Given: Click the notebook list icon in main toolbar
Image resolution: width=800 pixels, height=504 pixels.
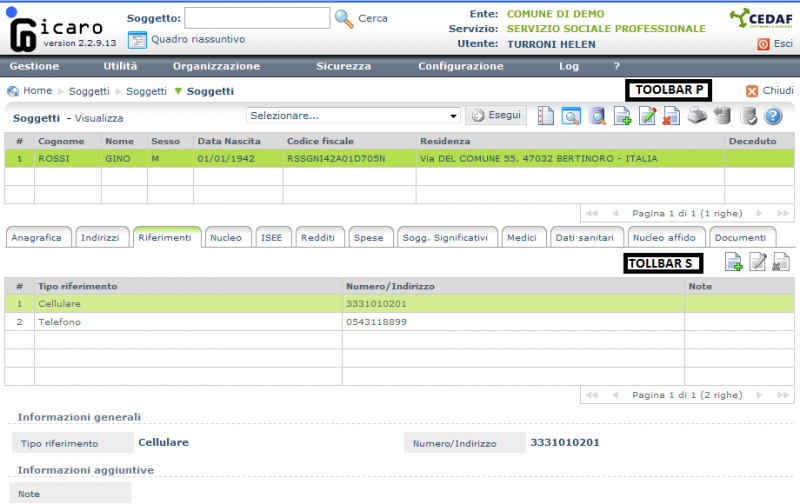Looking at the screenshot, I should [x=545, y=116].
